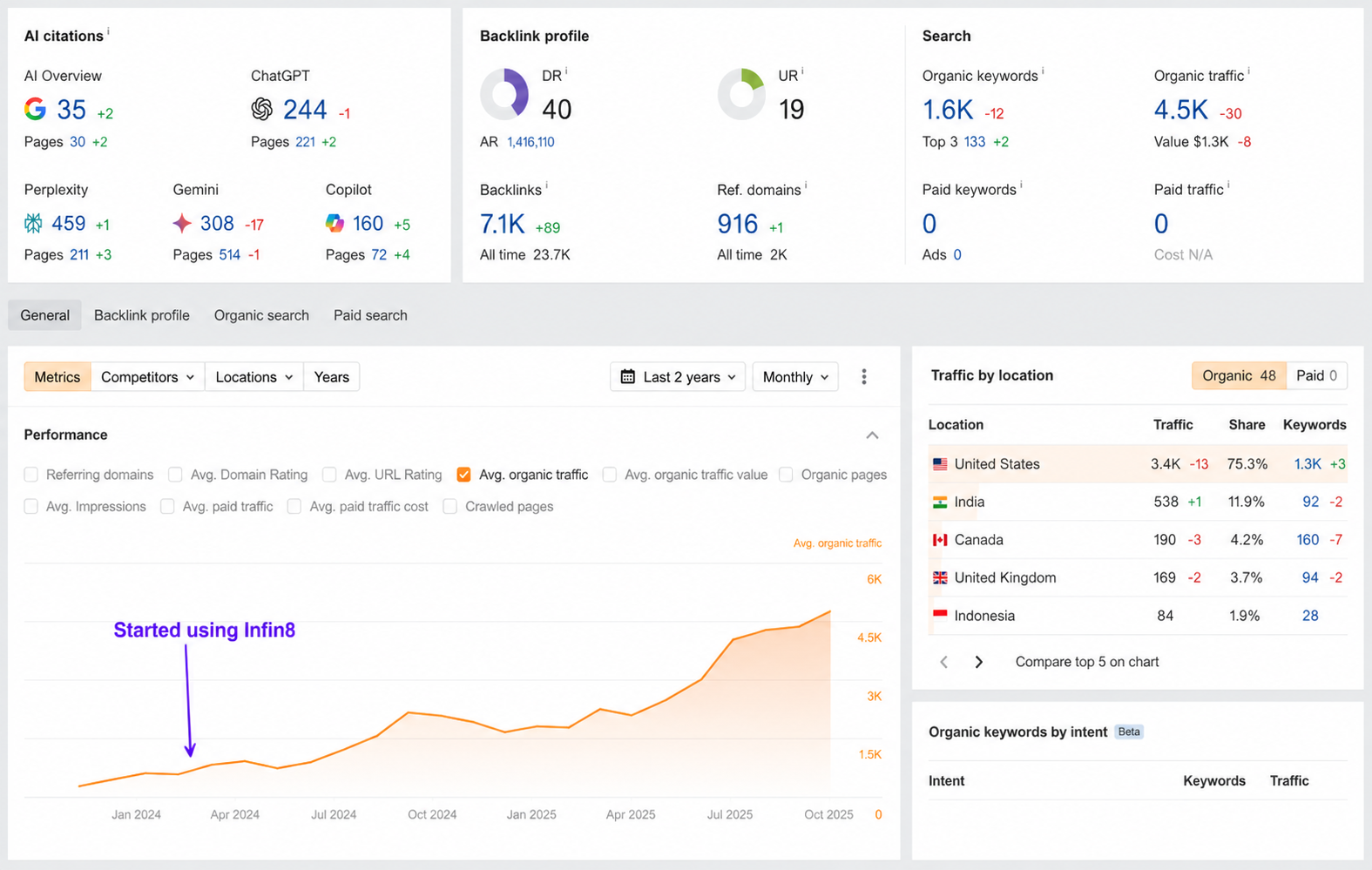Click the United Kingdom flag icon
Screen dimensions: 1372x870
click(x=940, y=577)
